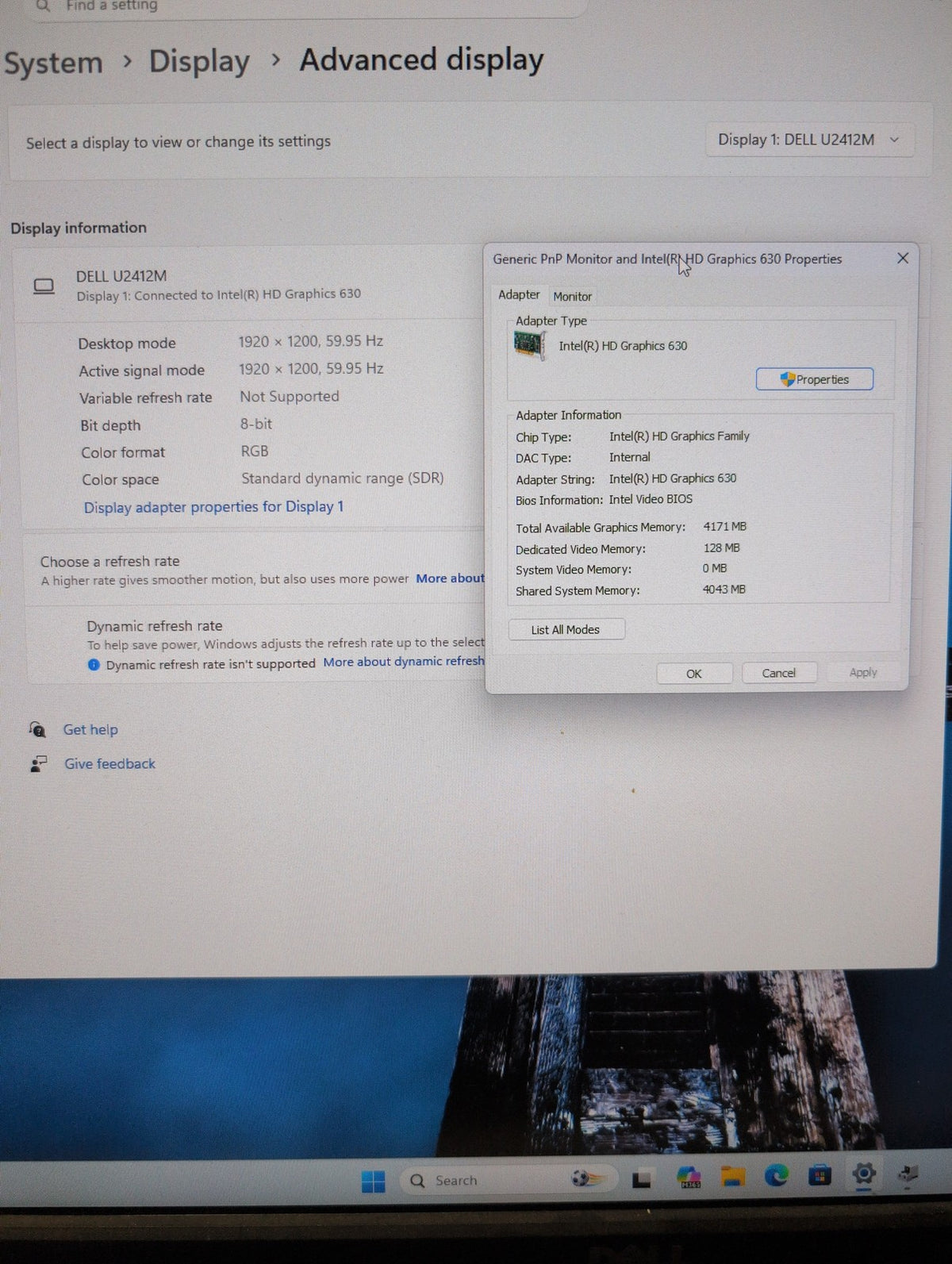The image size is (952, 1264).
Task: Open the Windows Start menu
Action: tap(373, 1181)
